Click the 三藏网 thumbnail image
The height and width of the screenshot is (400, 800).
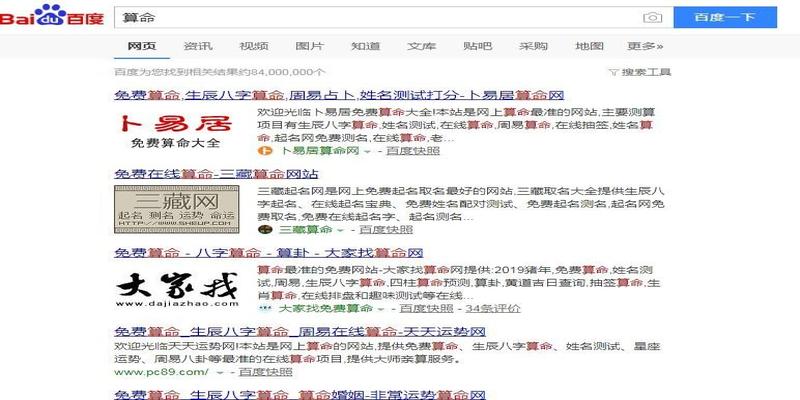click(177, 209)
